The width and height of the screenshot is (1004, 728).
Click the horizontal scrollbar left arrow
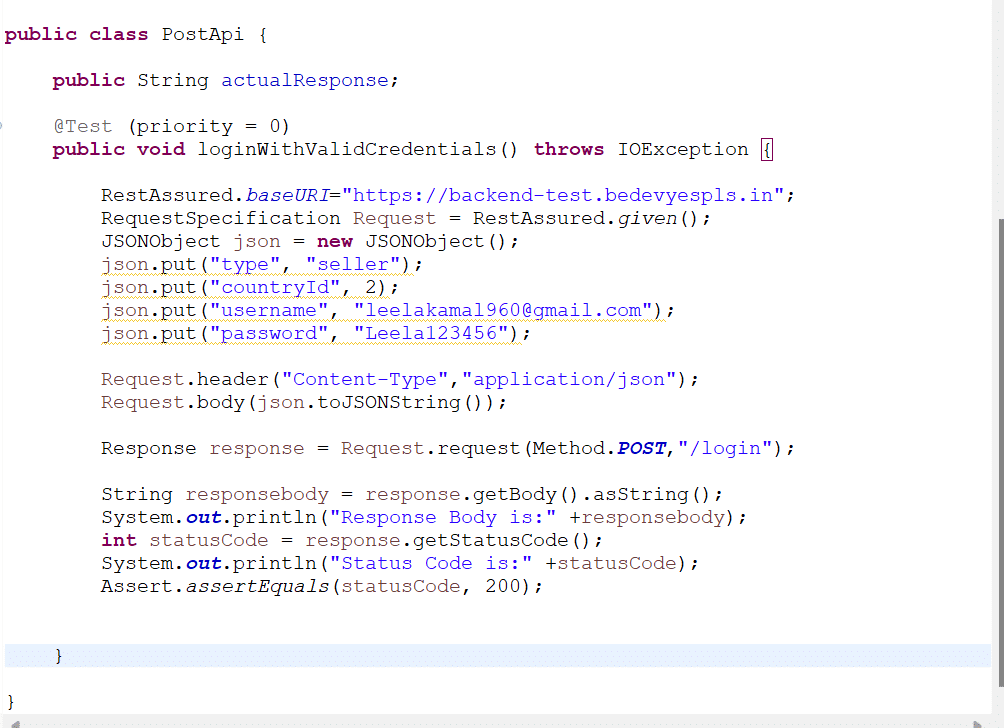(15, 724)
